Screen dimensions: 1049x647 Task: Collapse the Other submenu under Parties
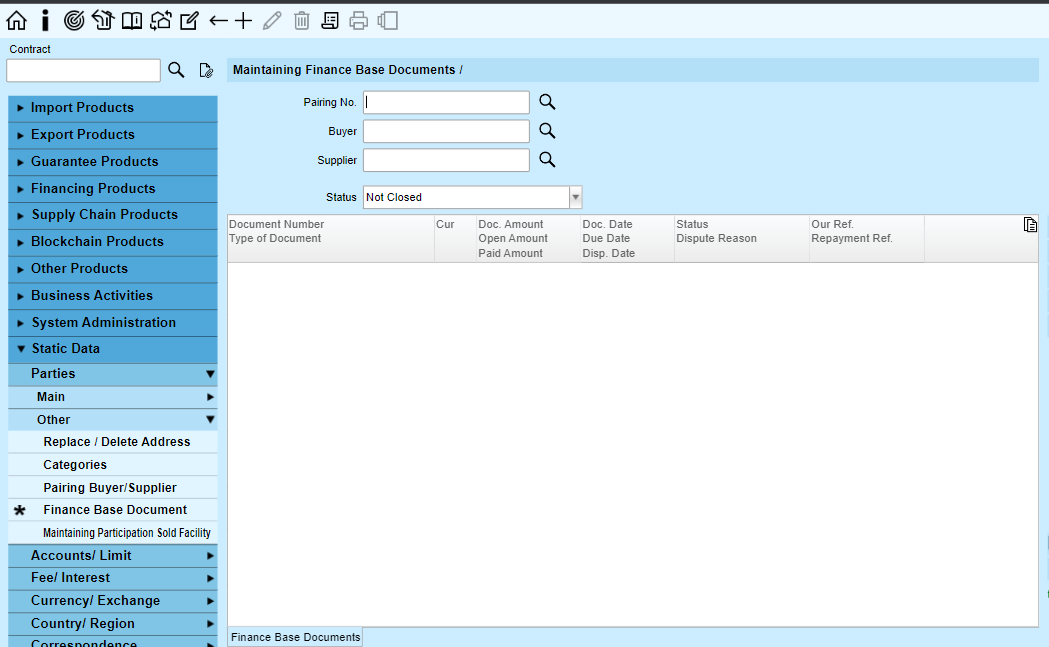113,420
